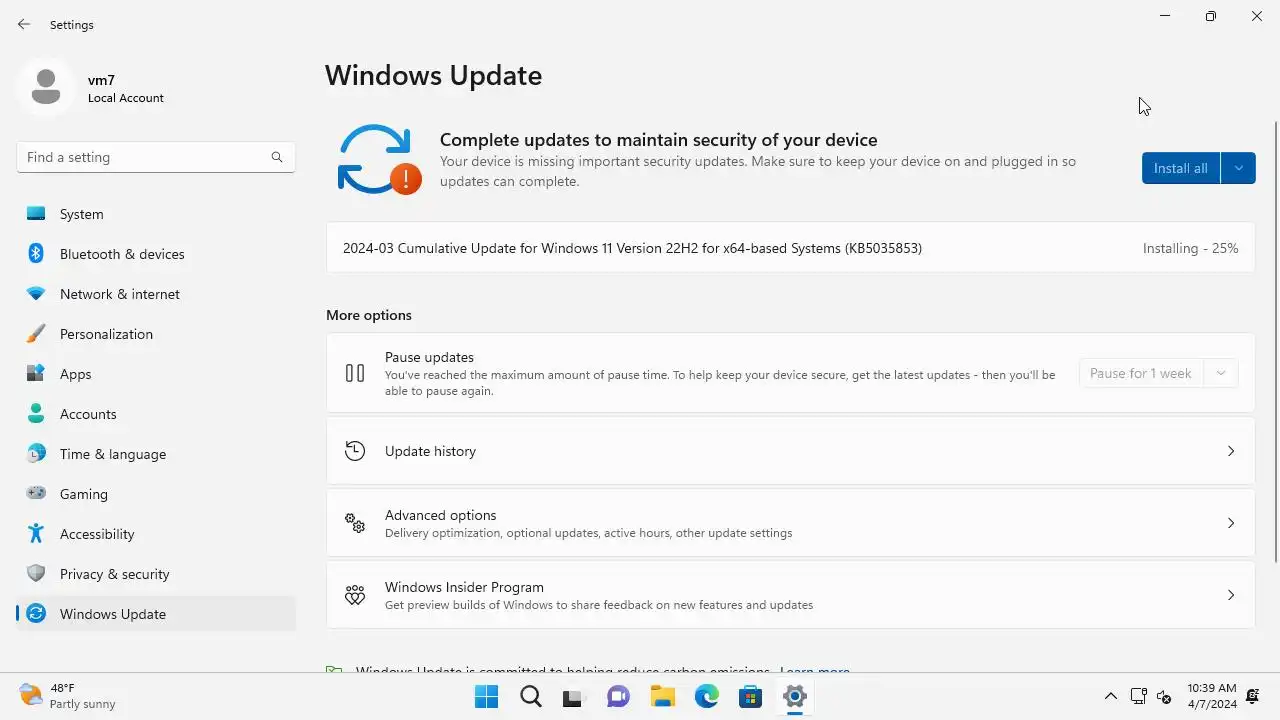Click the Privacy & security shield icon
Image resolution: width=1280 pixels, height=720 pixels.
[36, 574]
